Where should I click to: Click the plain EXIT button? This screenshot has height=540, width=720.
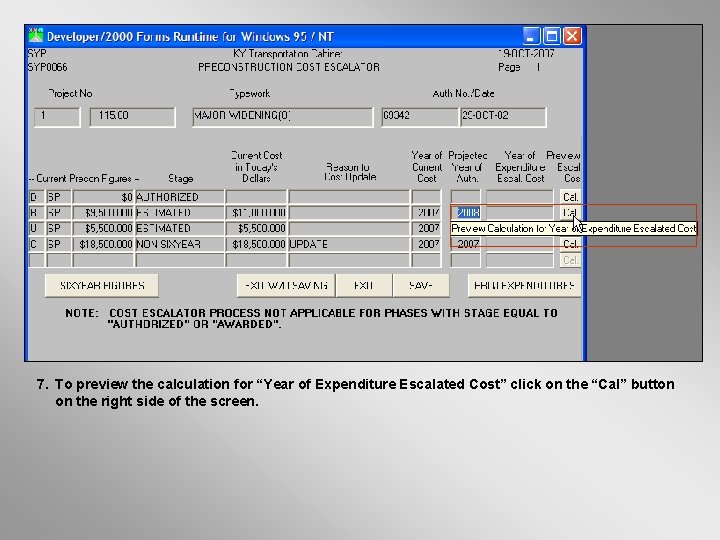pos(364,286)
